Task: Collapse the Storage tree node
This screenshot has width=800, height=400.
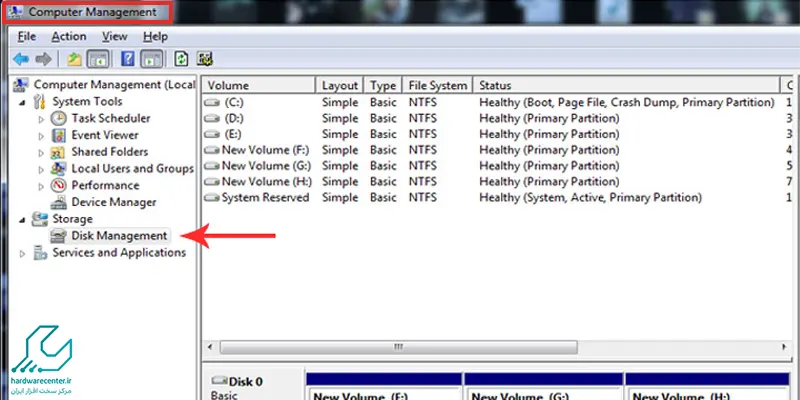Action: (22, 219)
